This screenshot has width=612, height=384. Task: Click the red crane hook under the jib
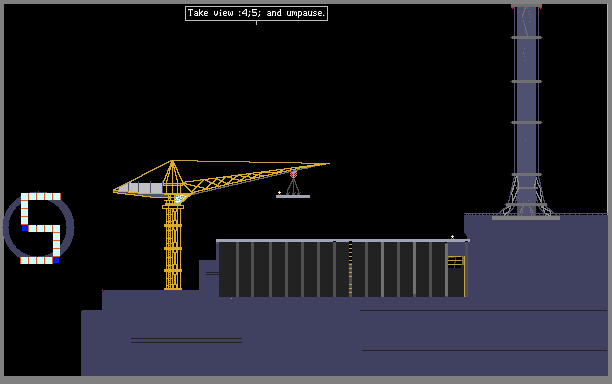pyautogui.click(x=294, y=174)
